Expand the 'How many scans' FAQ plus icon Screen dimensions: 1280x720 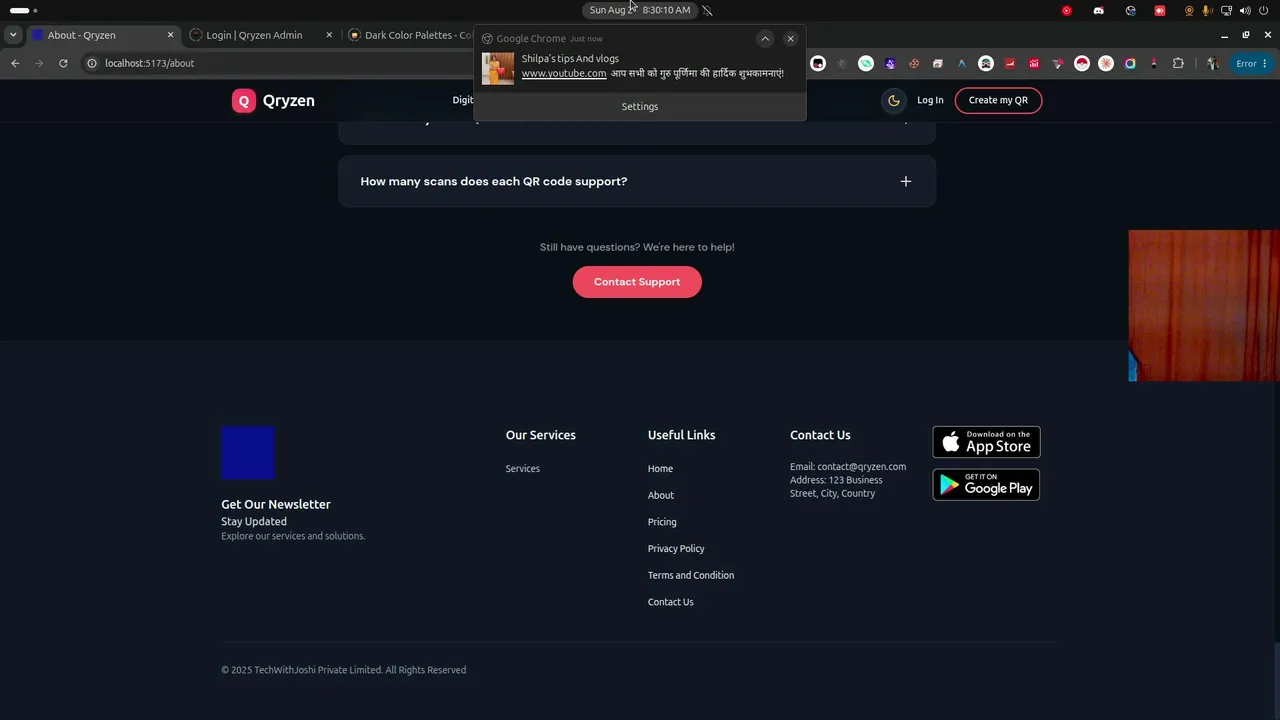(905, 181)
